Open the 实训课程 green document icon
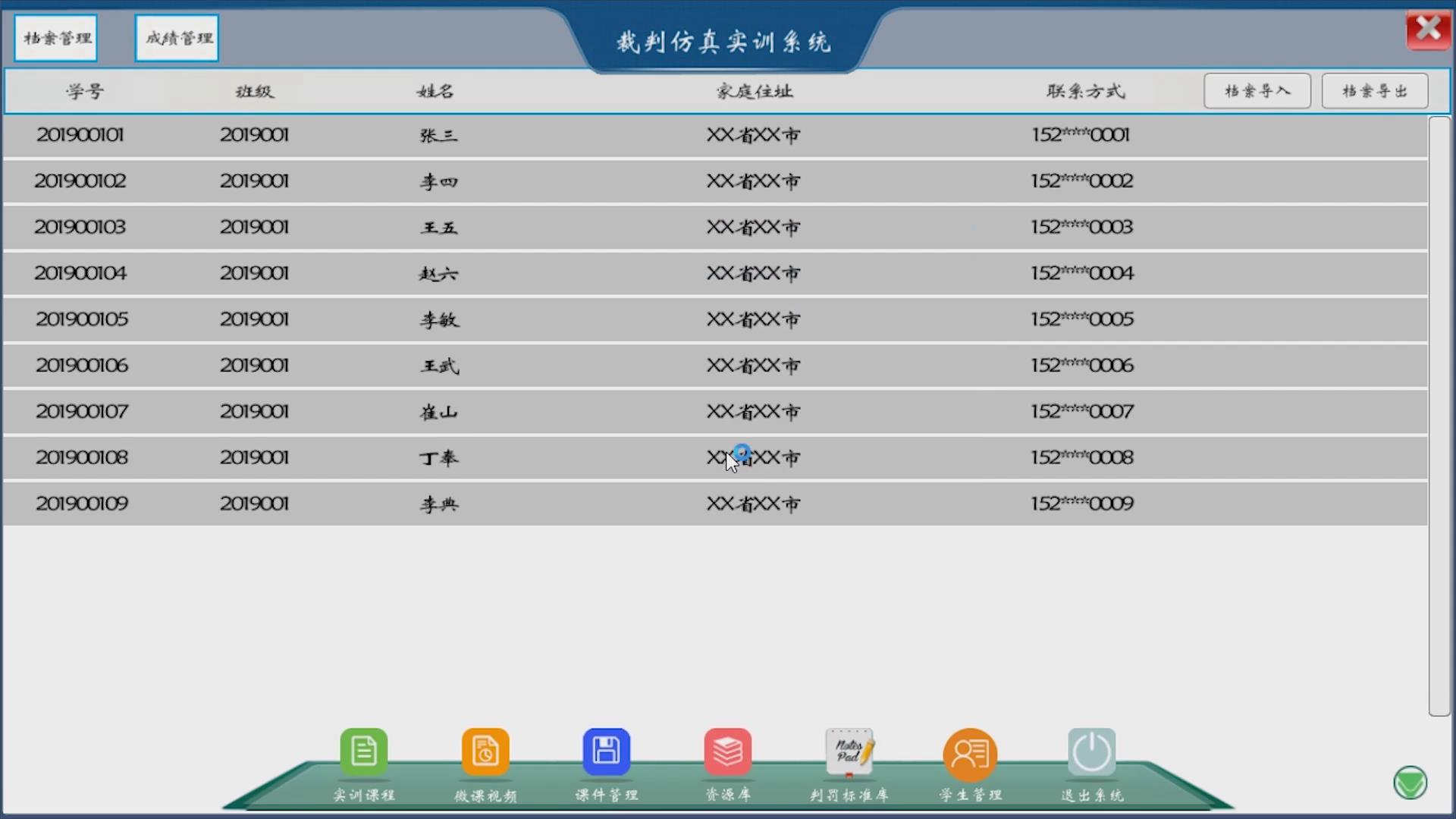The image size is (1456, 819). [x=364, y=752]
